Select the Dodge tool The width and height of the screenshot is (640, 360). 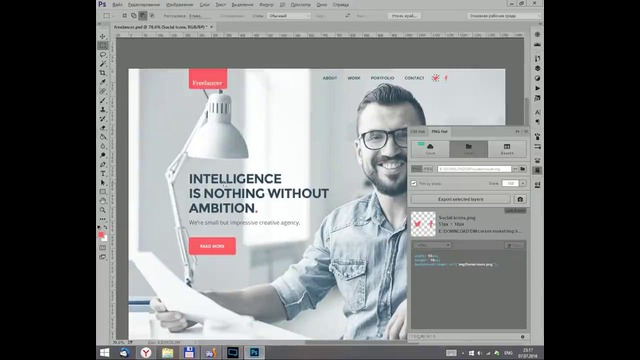pyautogui.click(x=103, y=155)
